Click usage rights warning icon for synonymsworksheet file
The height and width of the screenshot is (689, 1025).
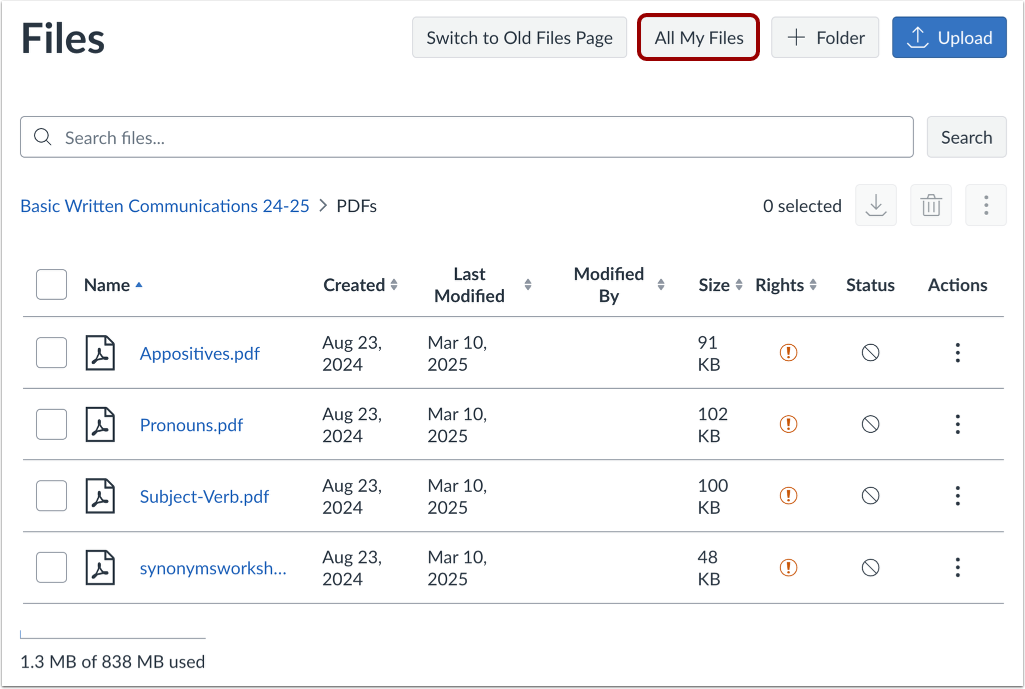[x=788, y=568]
